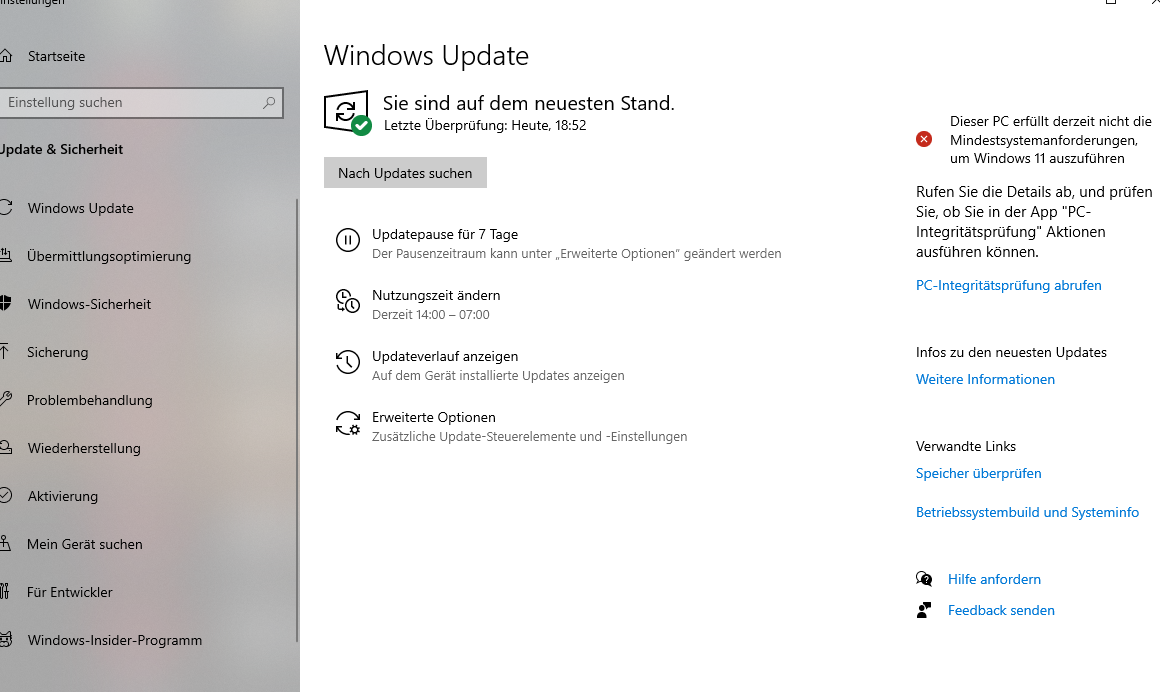Viewport: 1160px width, 692px height.
Task: Click the red error icon for Windows 11 requirements
Action: pyautogui.click(x=924, y=139)
